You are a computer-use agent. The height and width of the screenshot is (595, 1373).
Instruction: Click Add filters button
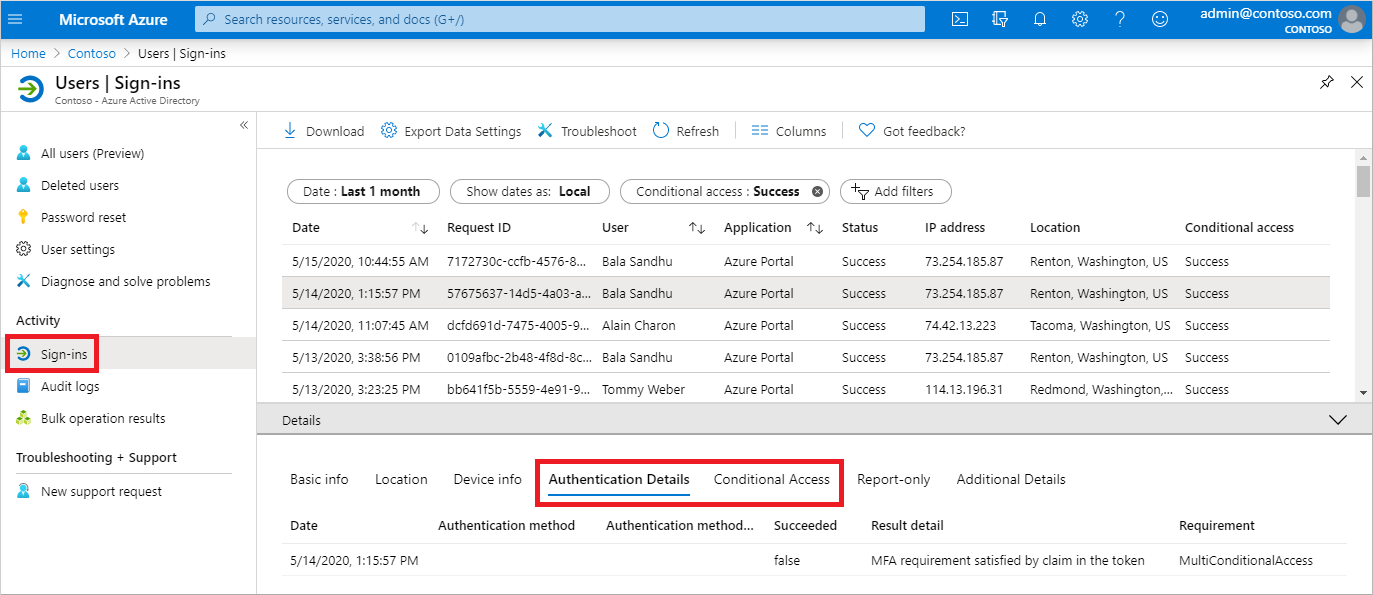click(x=895, y=191)
